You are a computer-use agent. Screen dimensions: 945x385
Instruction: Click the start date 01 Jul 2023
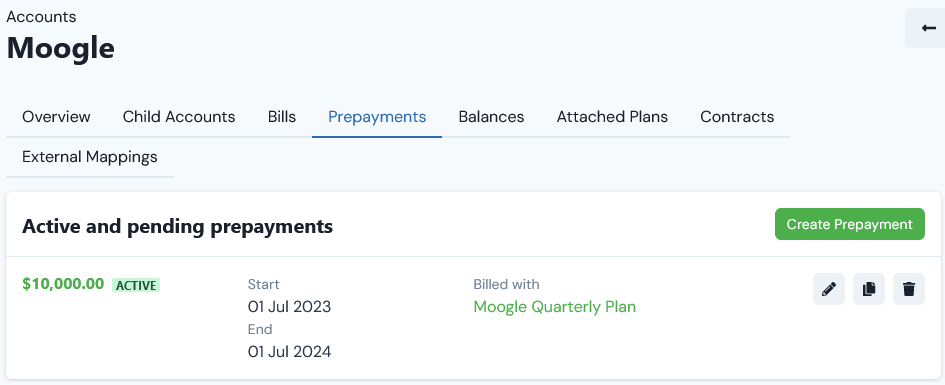click(289, 307)
